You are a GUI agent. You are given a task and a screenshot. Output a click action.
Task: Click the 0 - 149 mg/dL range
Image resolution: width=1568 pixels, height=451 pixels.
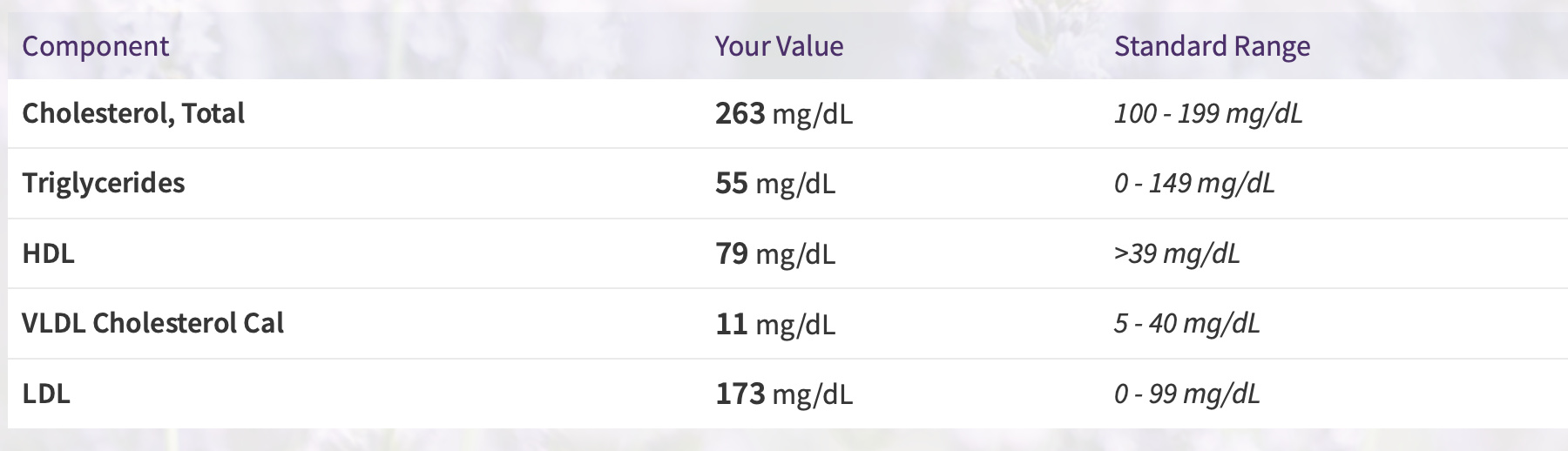click(x=1194, y=184)
